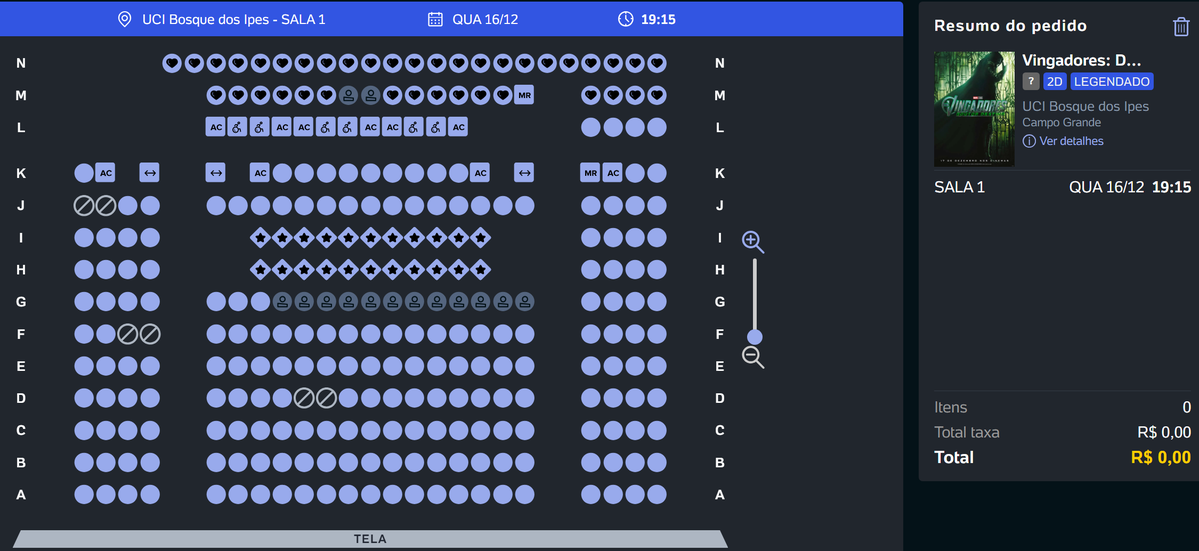Click the first blocked seat in row J
The width and height of the screenshot is (1199, 551).
click(x=83, y=206)
